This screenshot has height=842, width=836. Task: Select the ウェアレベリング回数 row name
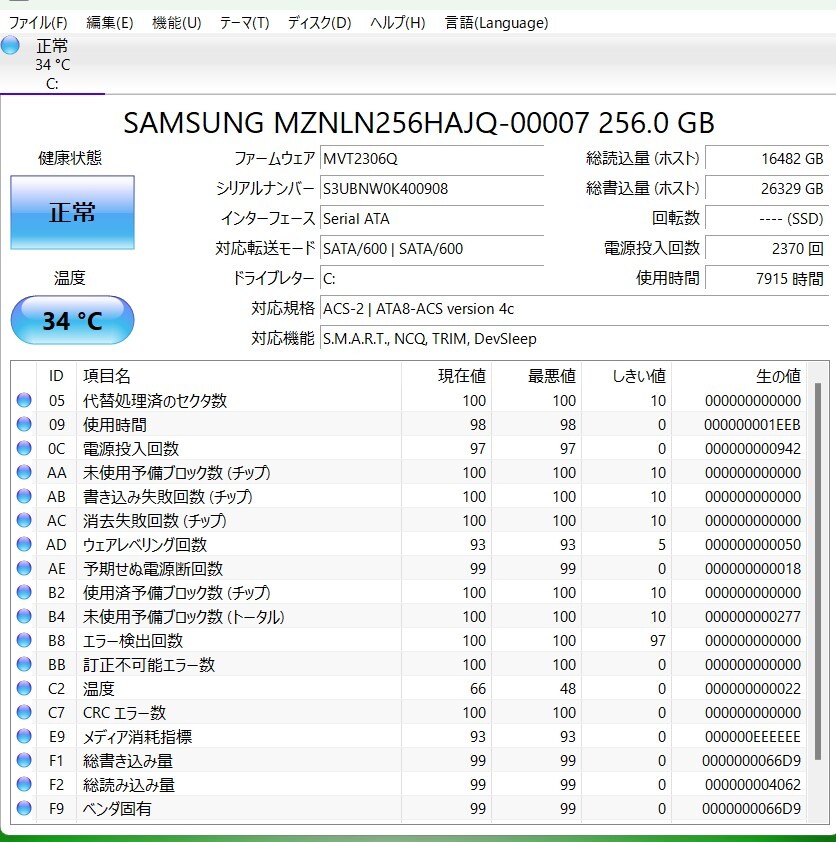pos(145,545)
